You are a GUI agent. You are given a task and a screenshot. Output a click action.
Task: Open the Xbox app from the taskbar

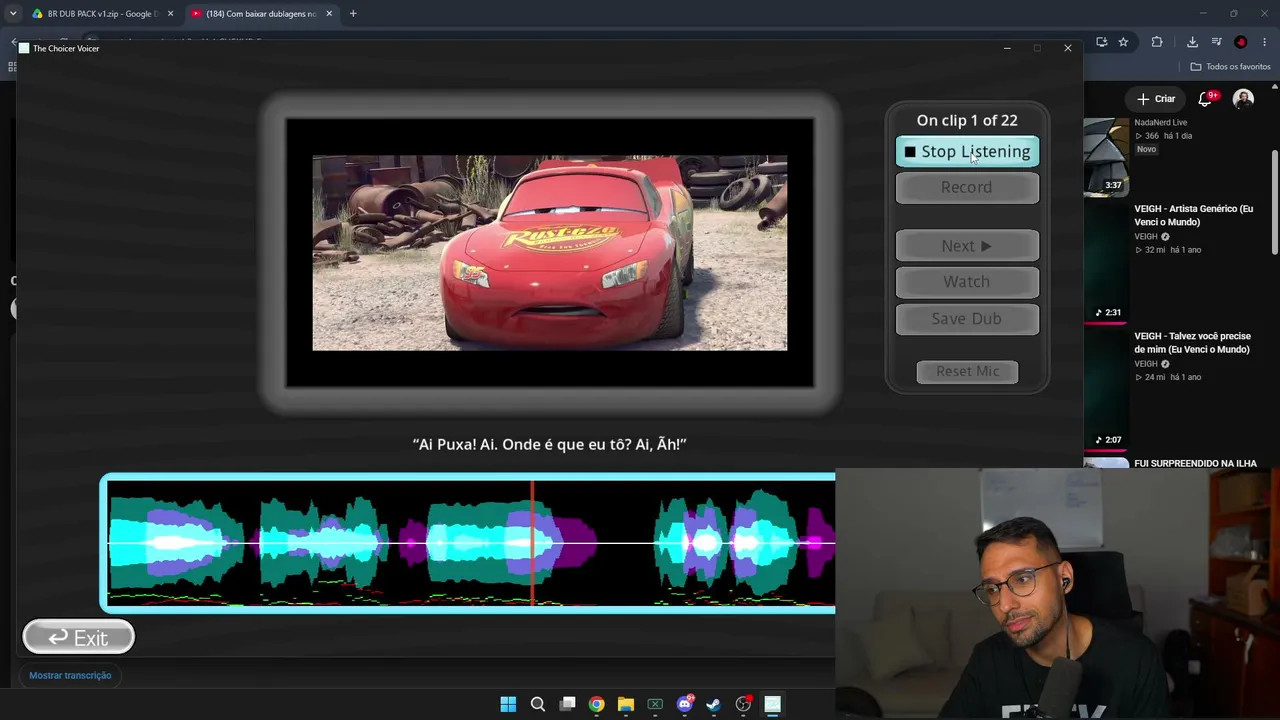pyautogui.click(x=655, y=705)
